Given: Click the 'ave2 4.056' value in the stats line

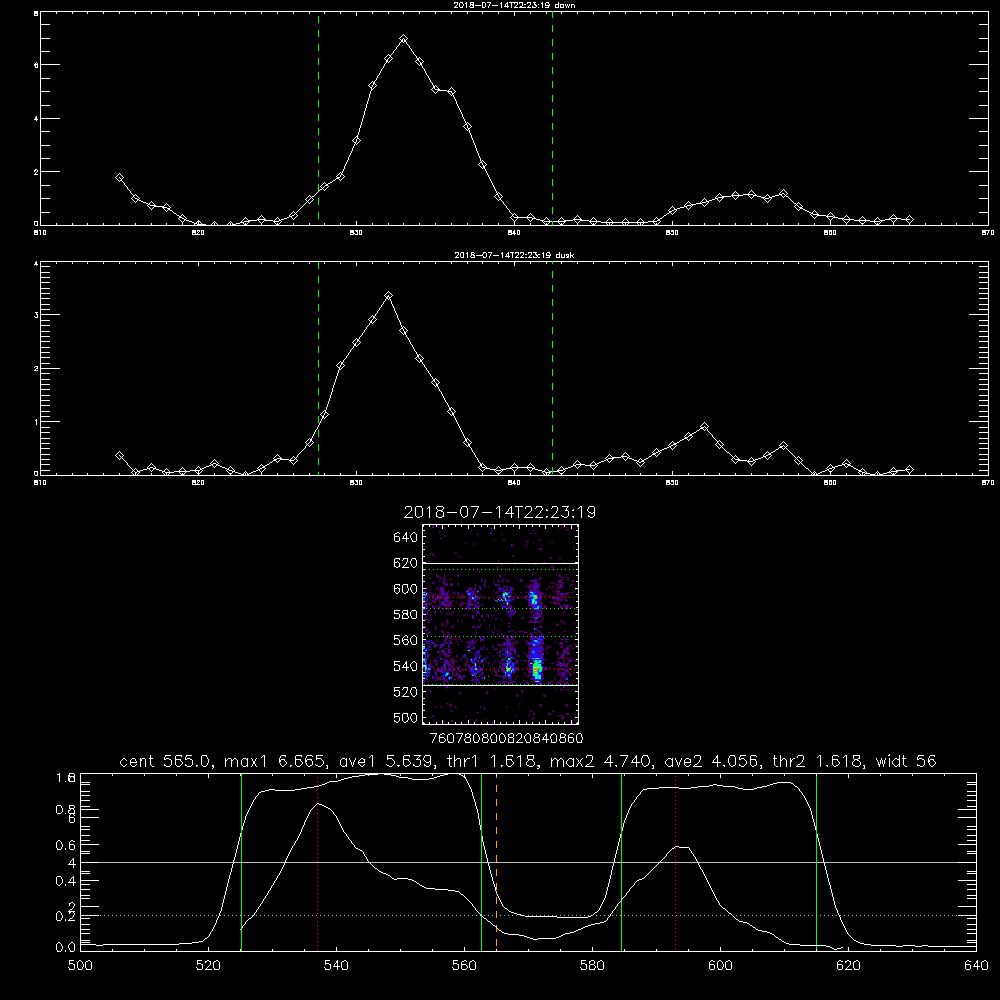Looking at the screenshot, I should 710,761.
